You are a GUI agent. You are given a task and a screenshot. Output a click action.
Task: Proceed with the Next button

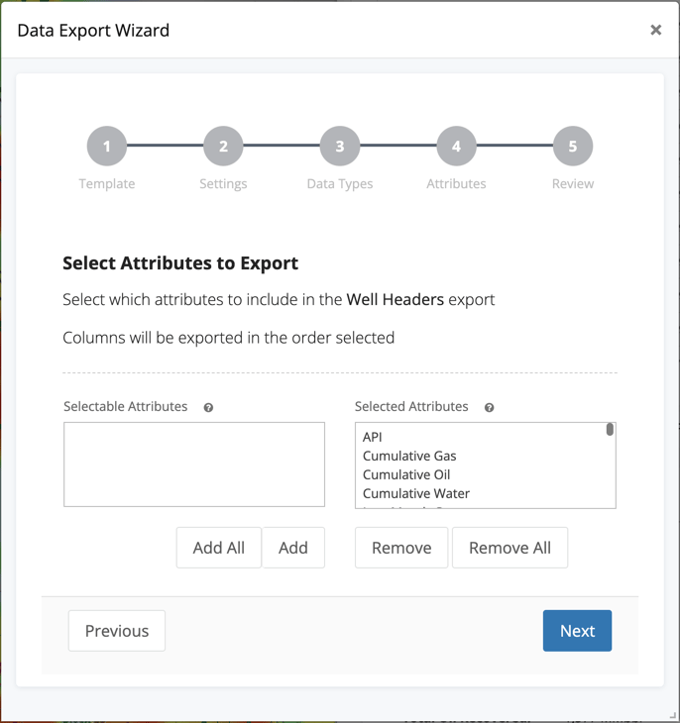click(x=577, y=631)
